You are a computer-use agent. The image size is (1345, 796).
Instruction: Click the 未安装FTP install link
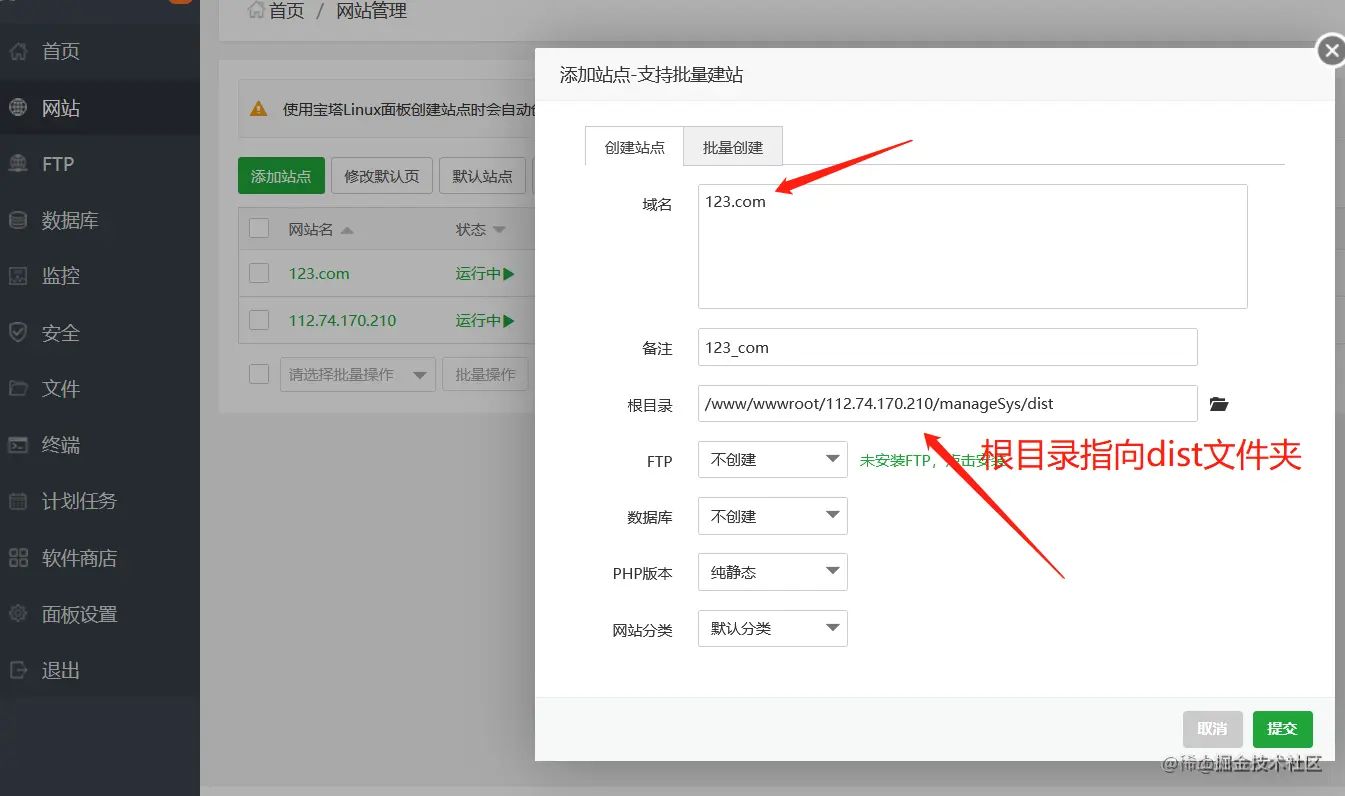[907, 460]
